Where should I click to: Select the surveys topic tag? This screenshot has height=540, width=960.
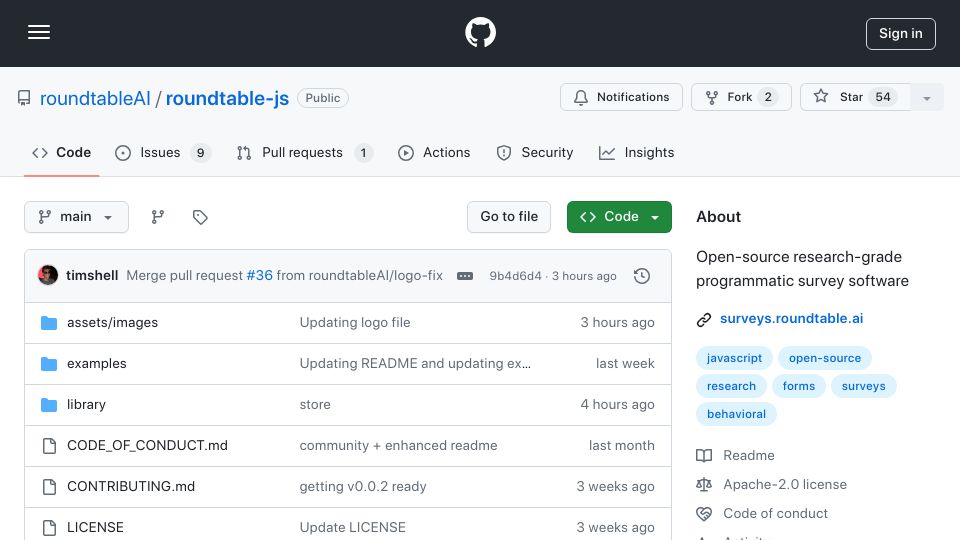point(863,386)
